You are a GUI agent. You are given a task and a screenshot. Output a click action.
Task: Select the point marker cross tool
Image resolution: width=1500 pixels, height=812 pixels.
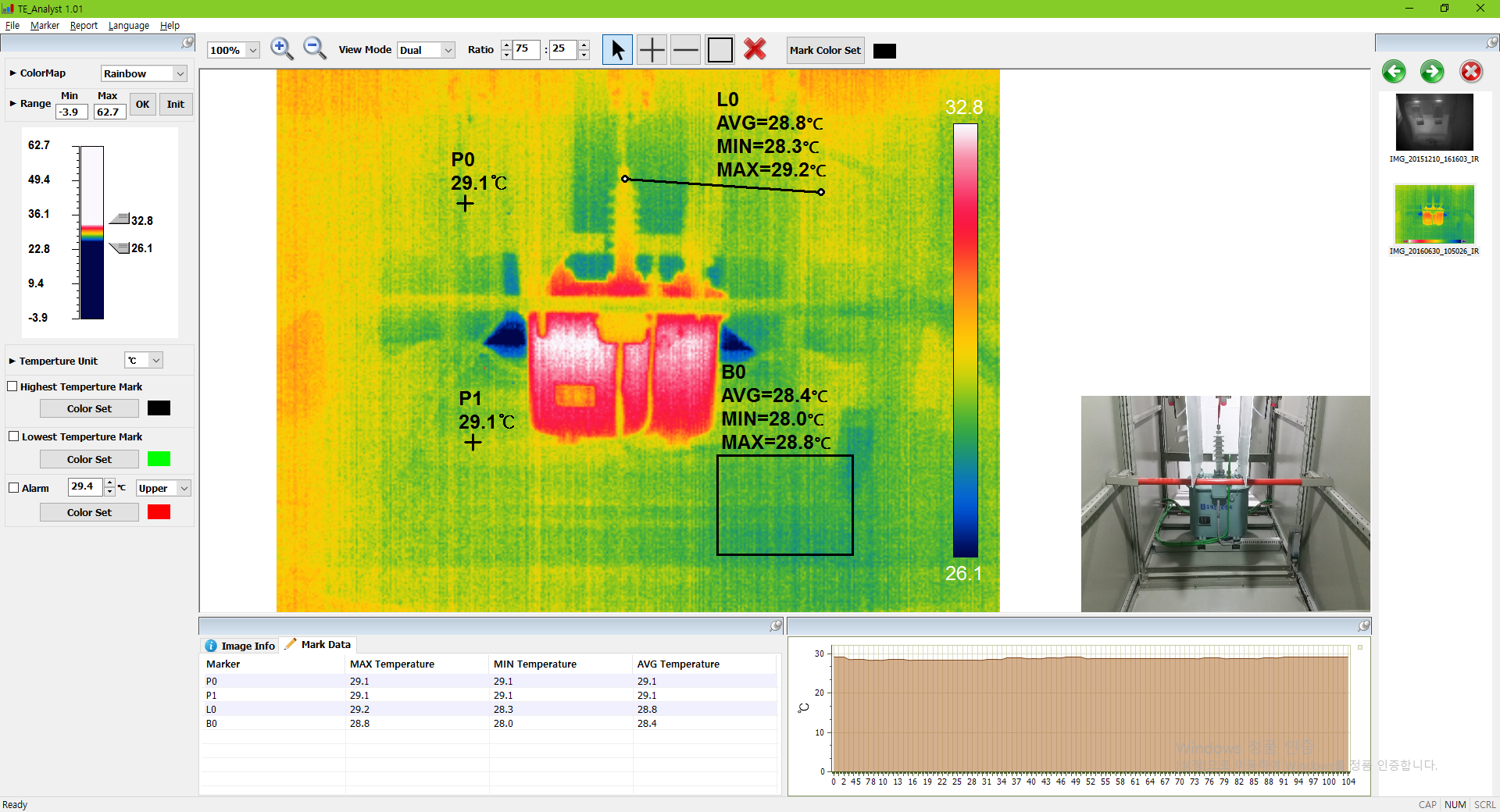[x=652, y=50]
